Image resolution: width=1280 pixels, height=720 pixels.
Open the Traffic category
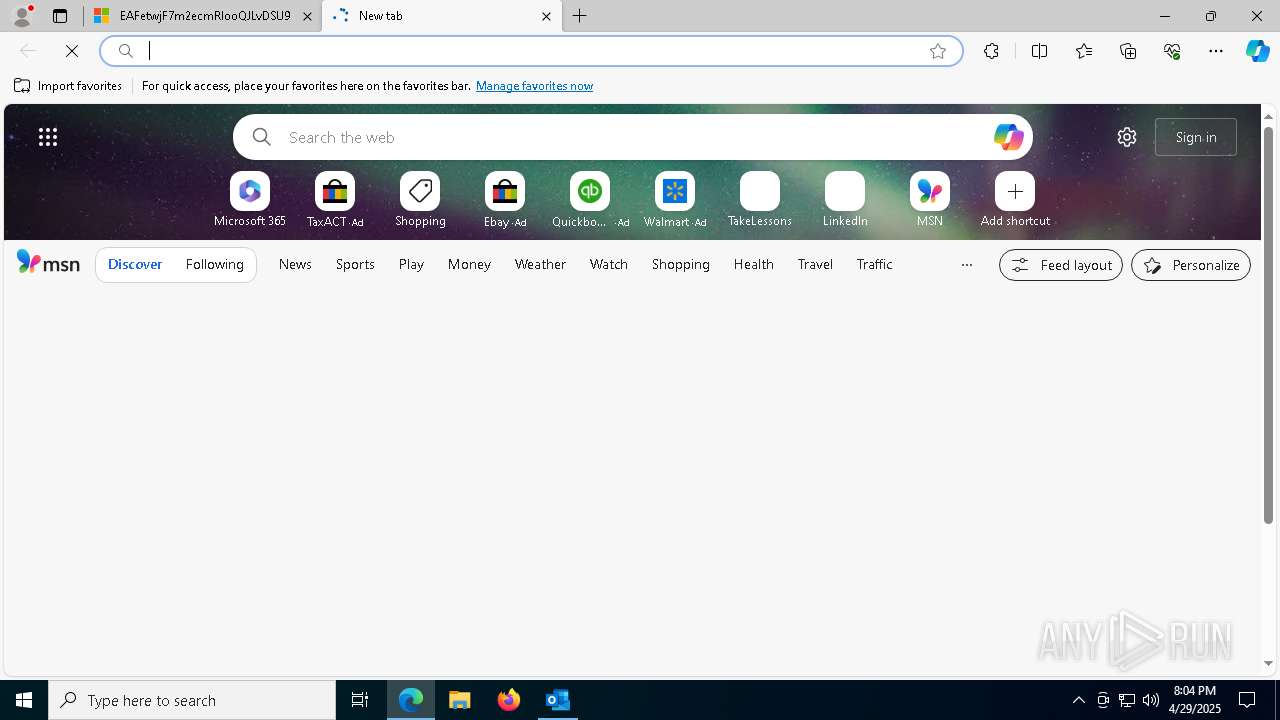point(875,264)
